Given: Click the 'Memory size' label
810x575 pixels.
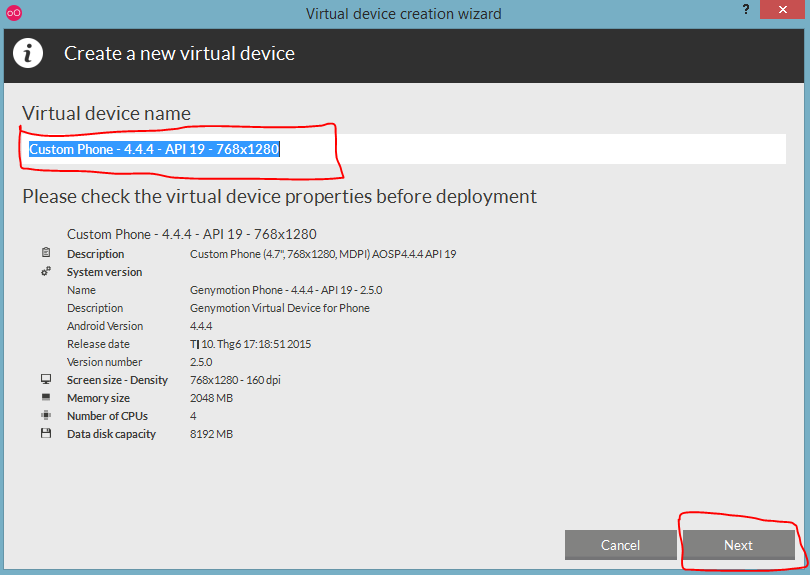Looking at the screenshot, I should pos(98,398).
